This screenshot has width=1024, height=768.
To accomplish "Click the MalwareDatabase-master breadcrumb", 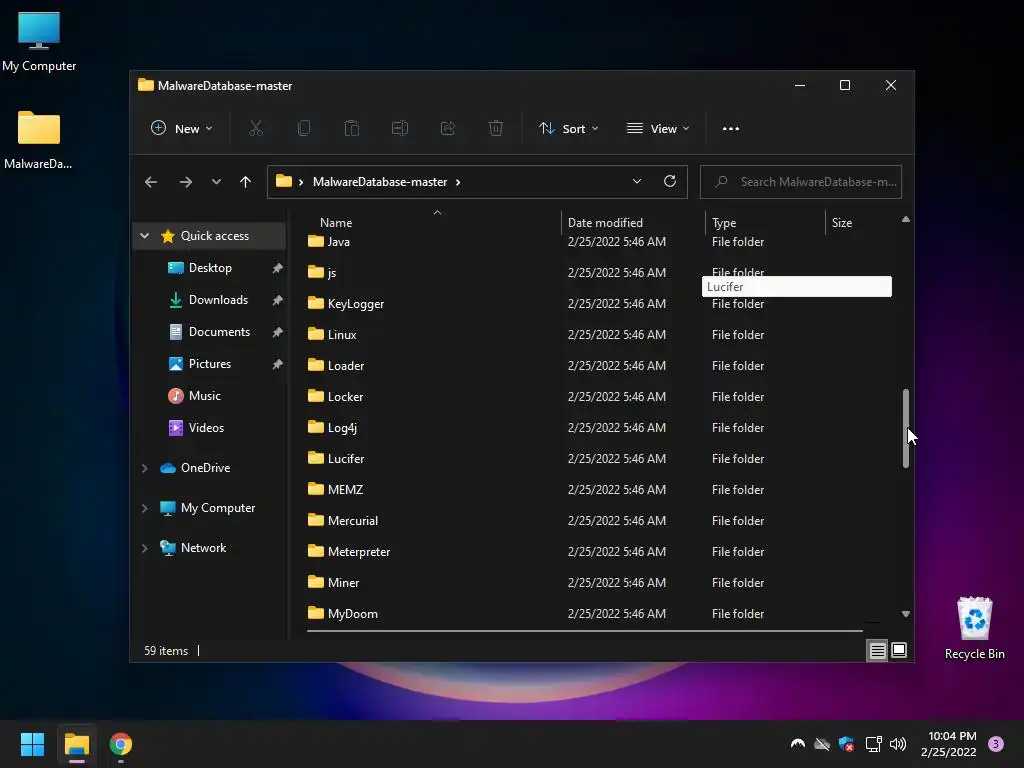I will [380, 182].
